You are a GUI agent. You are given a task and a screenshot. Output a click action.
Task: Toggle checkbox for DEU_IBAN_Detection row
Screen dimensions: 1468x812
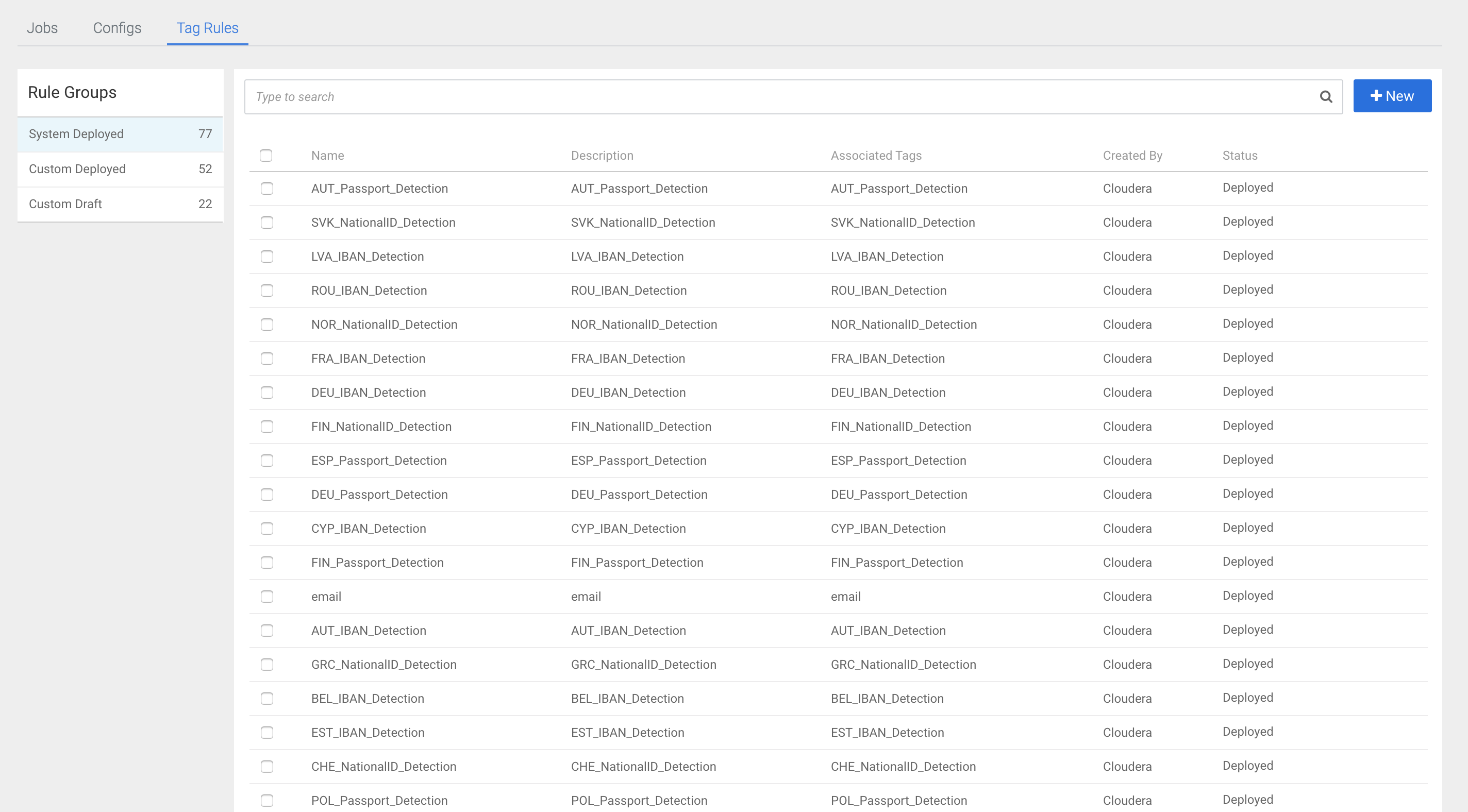(x=266, y=392)
